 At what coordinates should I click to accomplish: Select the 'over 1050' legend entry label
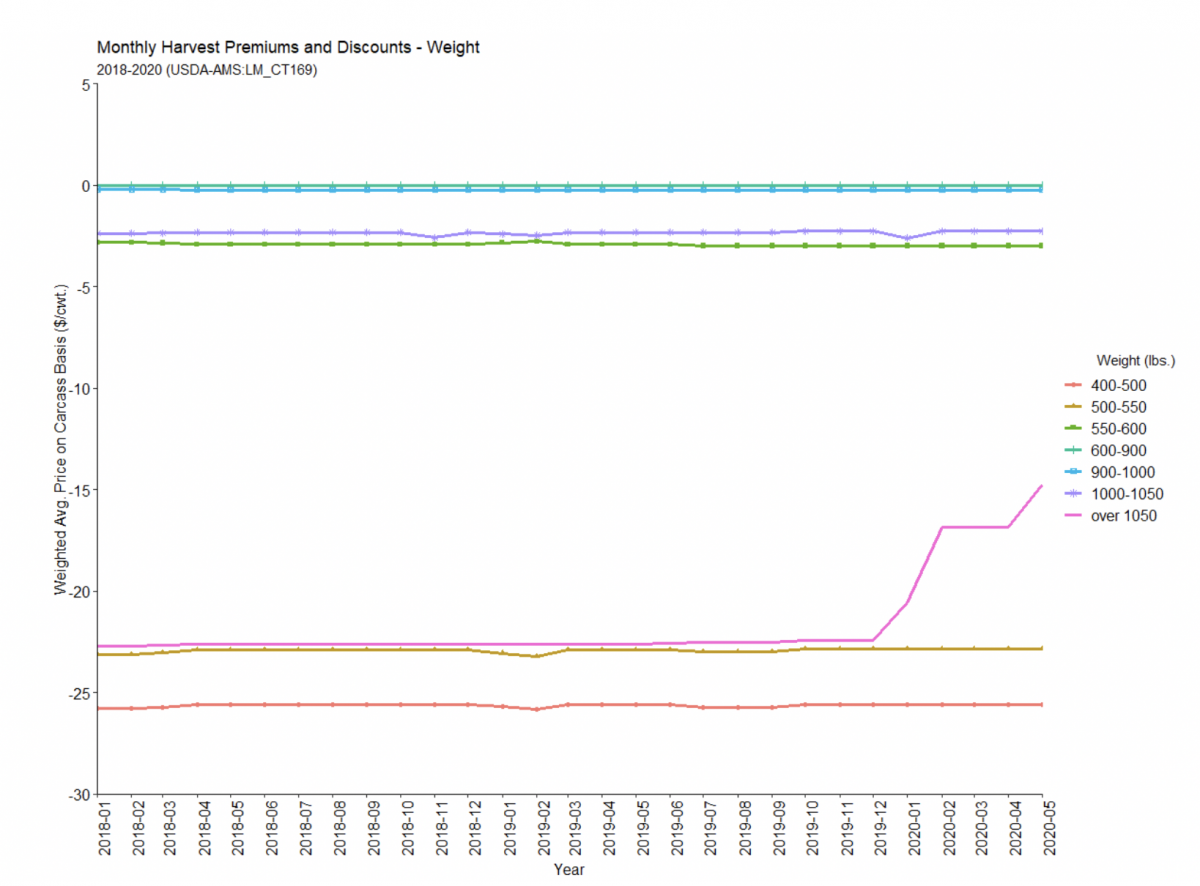[1129, 517]
